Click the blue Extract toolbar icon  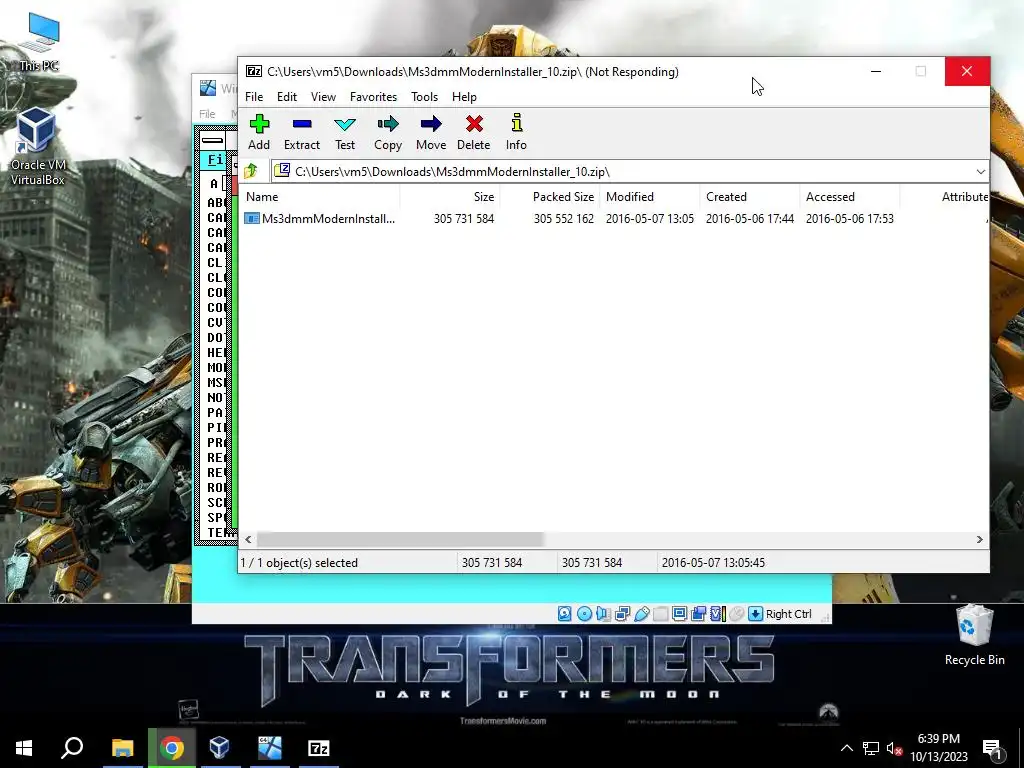(x=302, y=124)
